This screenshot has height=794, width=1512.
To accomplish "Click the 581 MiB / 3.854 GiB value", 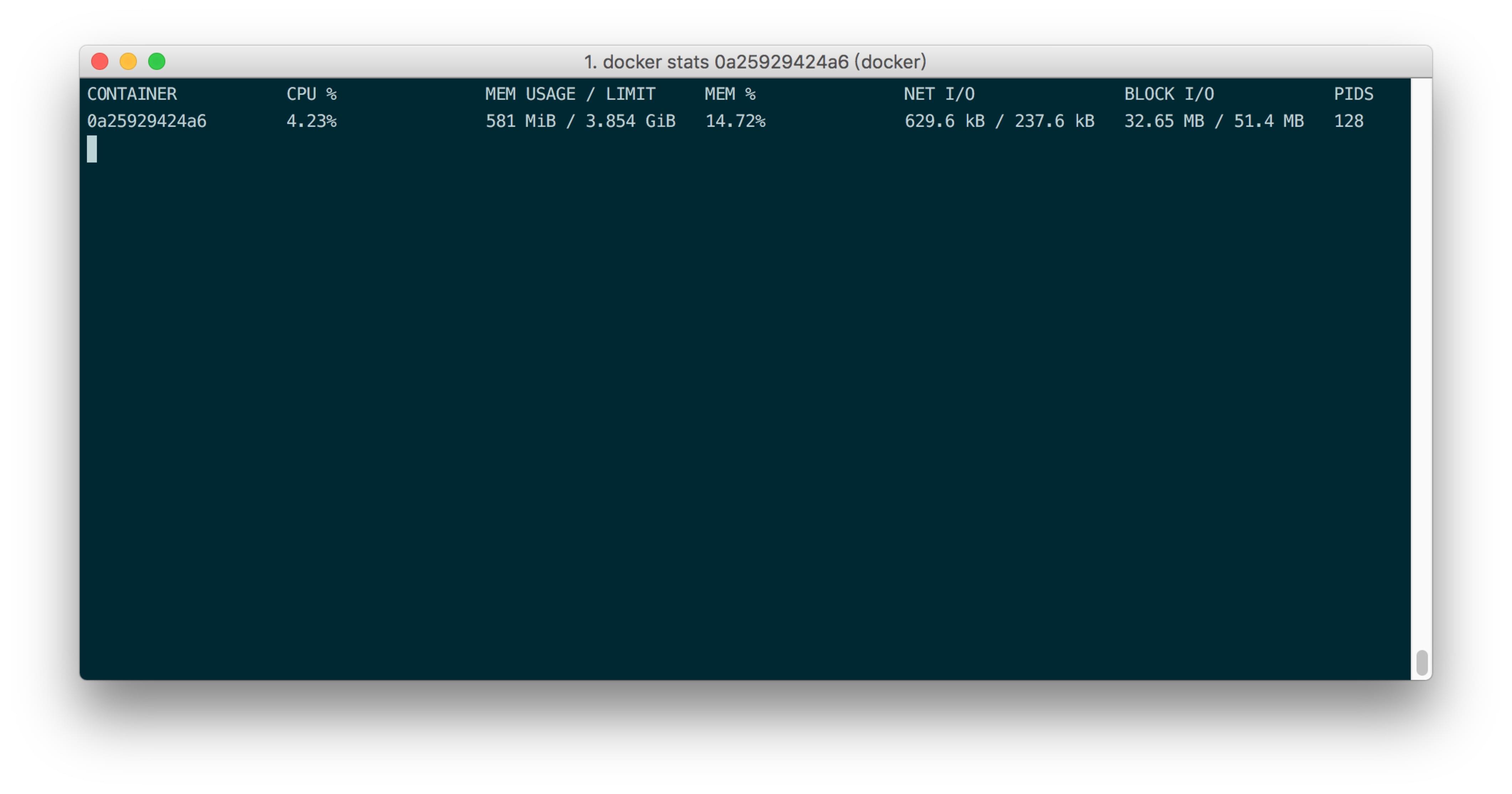I will [x=580, y=121].
